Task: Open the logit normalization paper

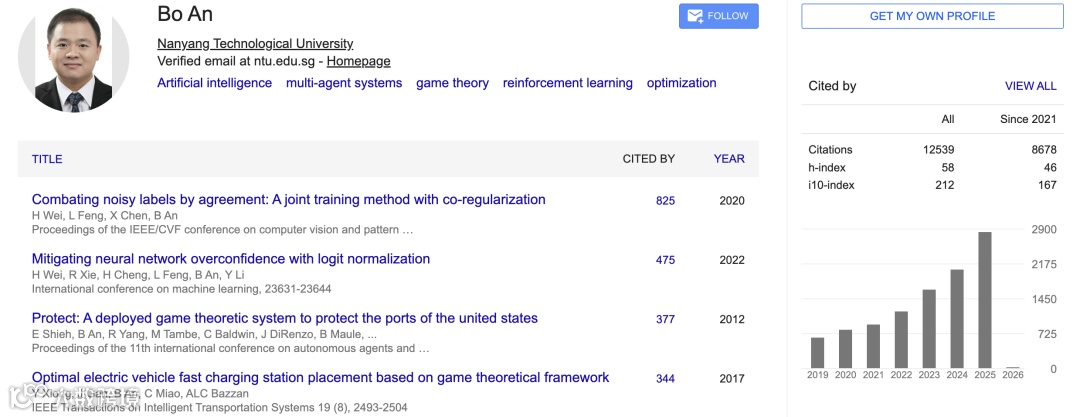Action: tap(231, 259)
